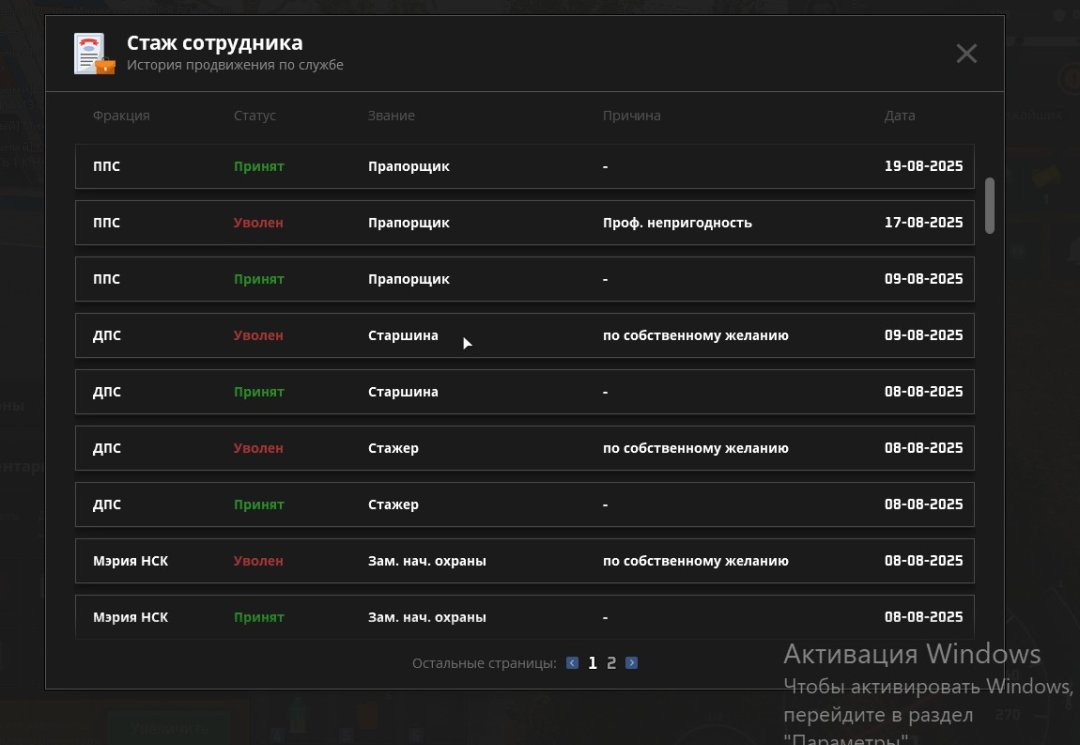1080x745 pixels.
Task: Open page 2 of history
Action: point(611,662)
